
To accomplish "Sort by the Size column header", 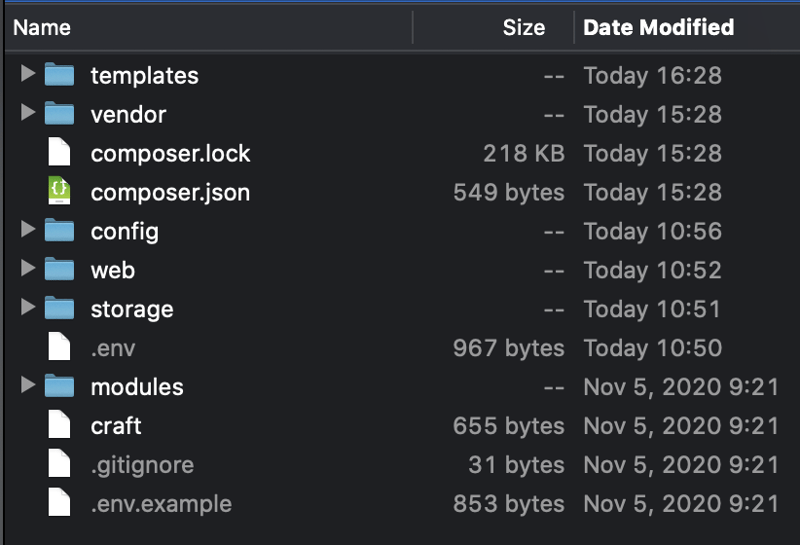I will coord(523,28).
